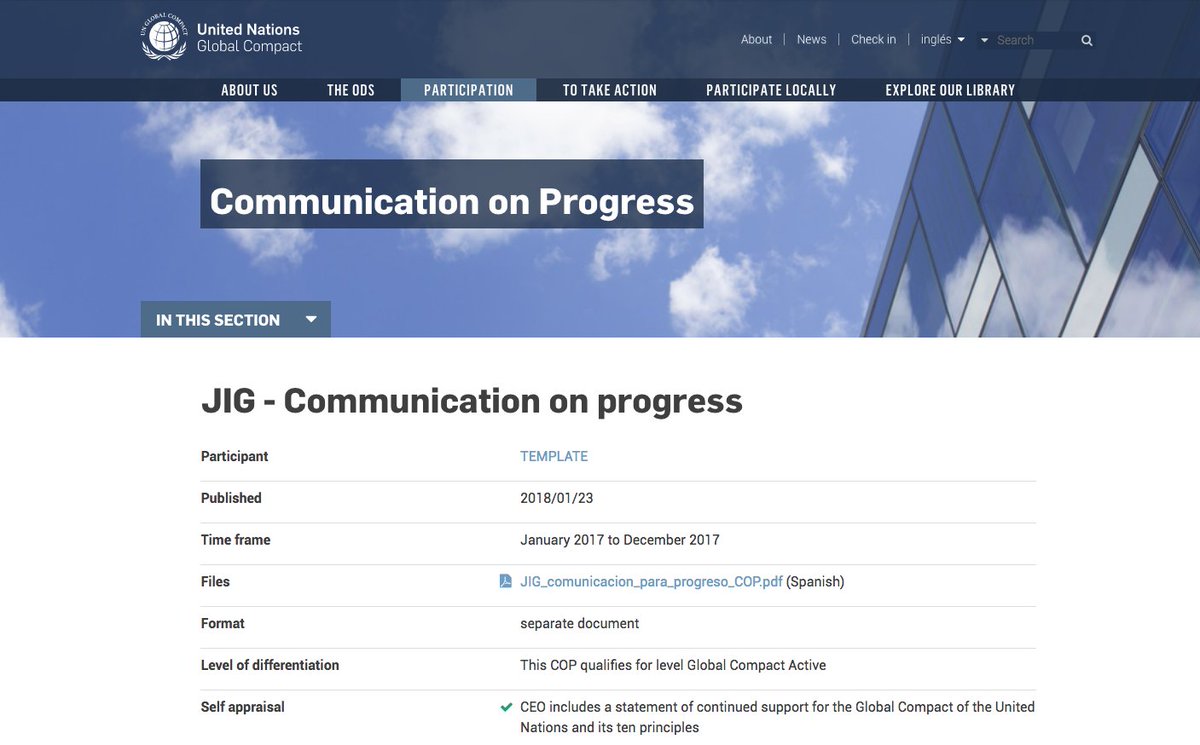Open the Explore Our Library menu
Viewport: 1200px width, 745px height.
click(x=950, y=90)
